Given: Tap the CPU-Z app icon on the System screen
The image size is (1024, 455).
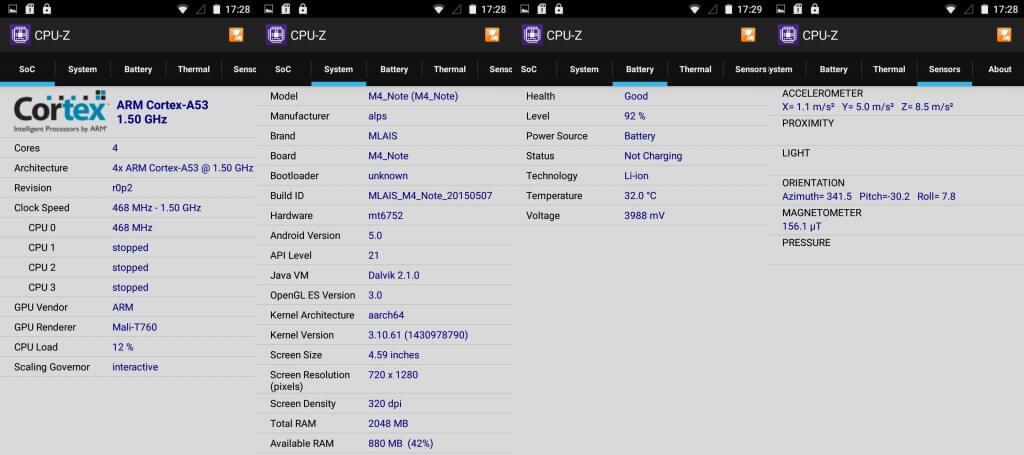Looking at the screenshot, I should 276,35.
